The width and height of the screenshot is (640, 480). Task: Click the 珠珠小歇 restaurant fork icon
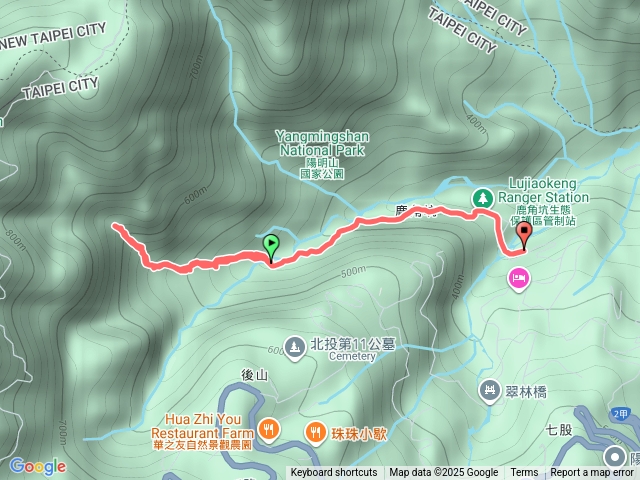tap(315, 433)
